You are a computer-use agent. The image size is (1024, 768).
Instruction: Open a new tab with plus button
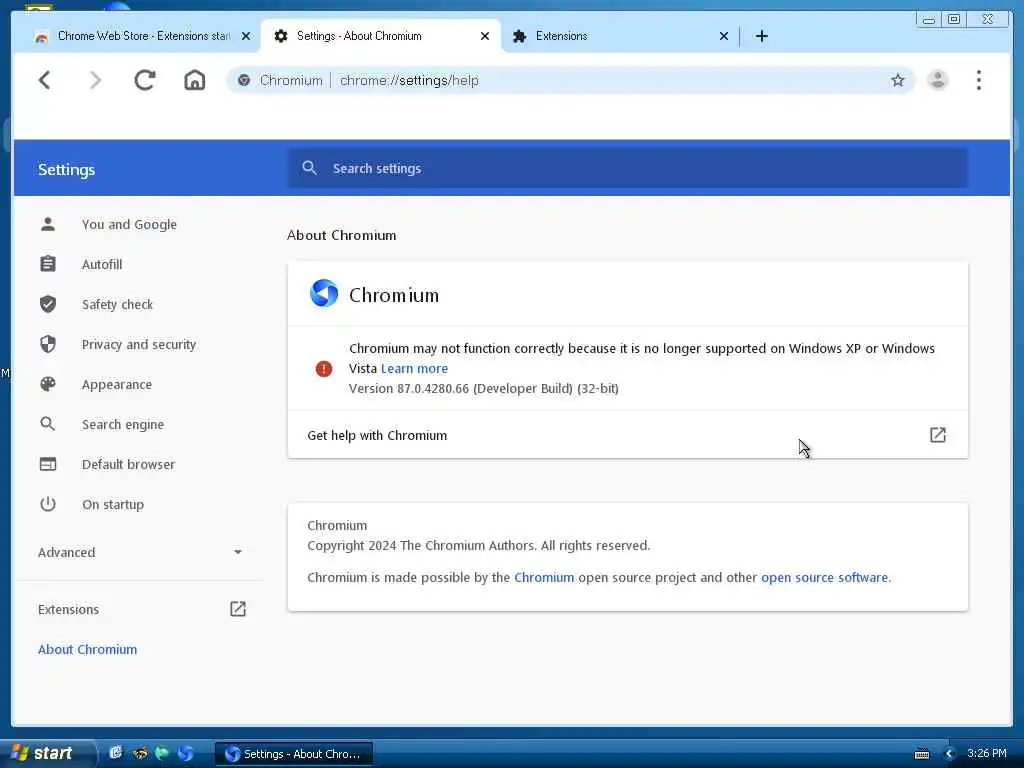pyautogui.click(x=761, y=36)
